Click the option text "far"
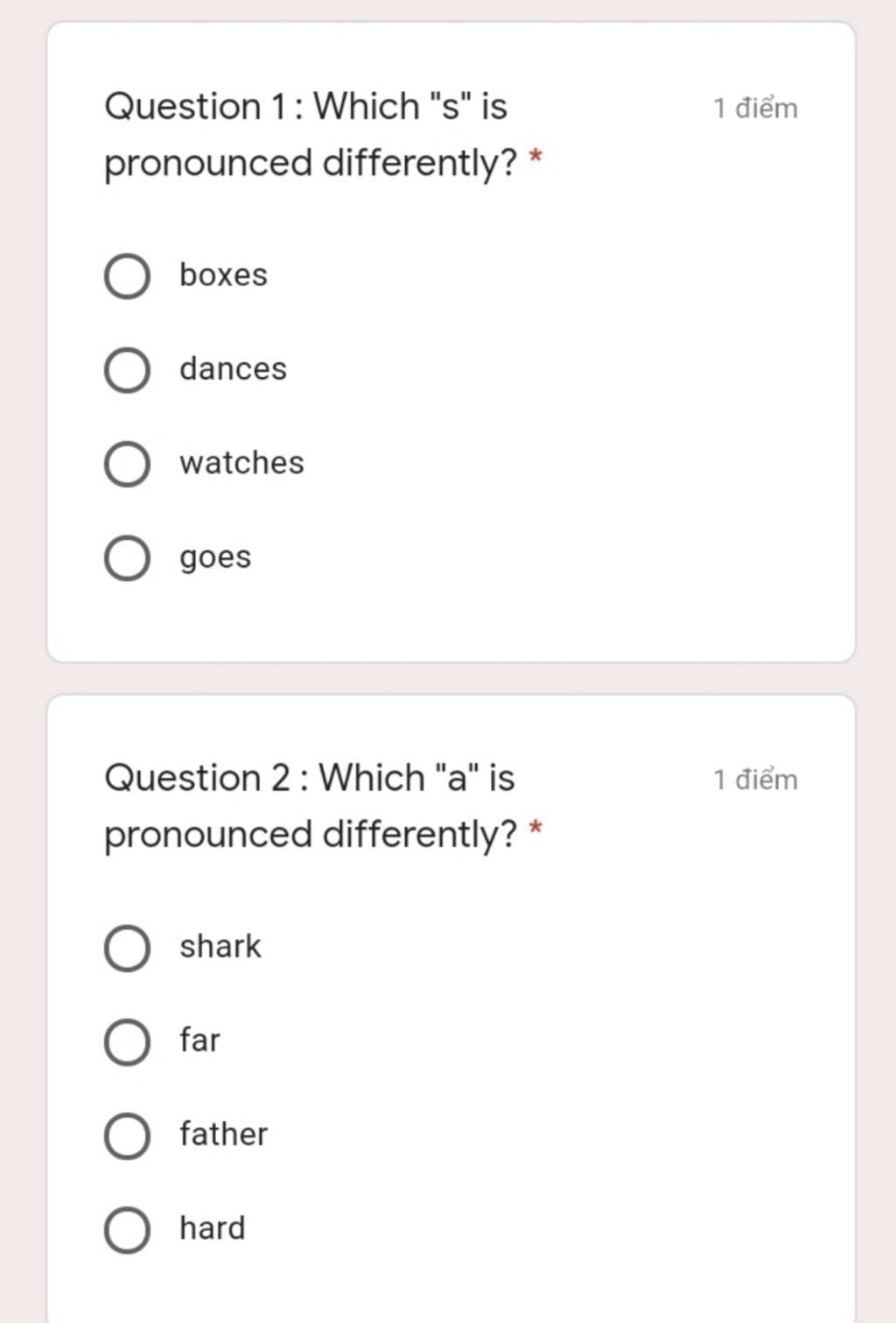The height and width of the screenshot is (1323, 896). (199, 1039)
